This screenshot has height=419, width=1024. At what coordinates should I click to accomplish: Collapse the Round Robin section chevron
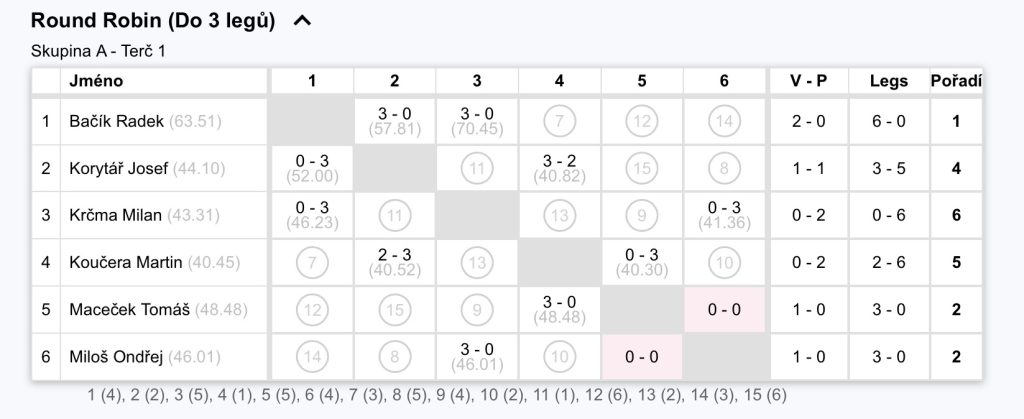(302, 21)
